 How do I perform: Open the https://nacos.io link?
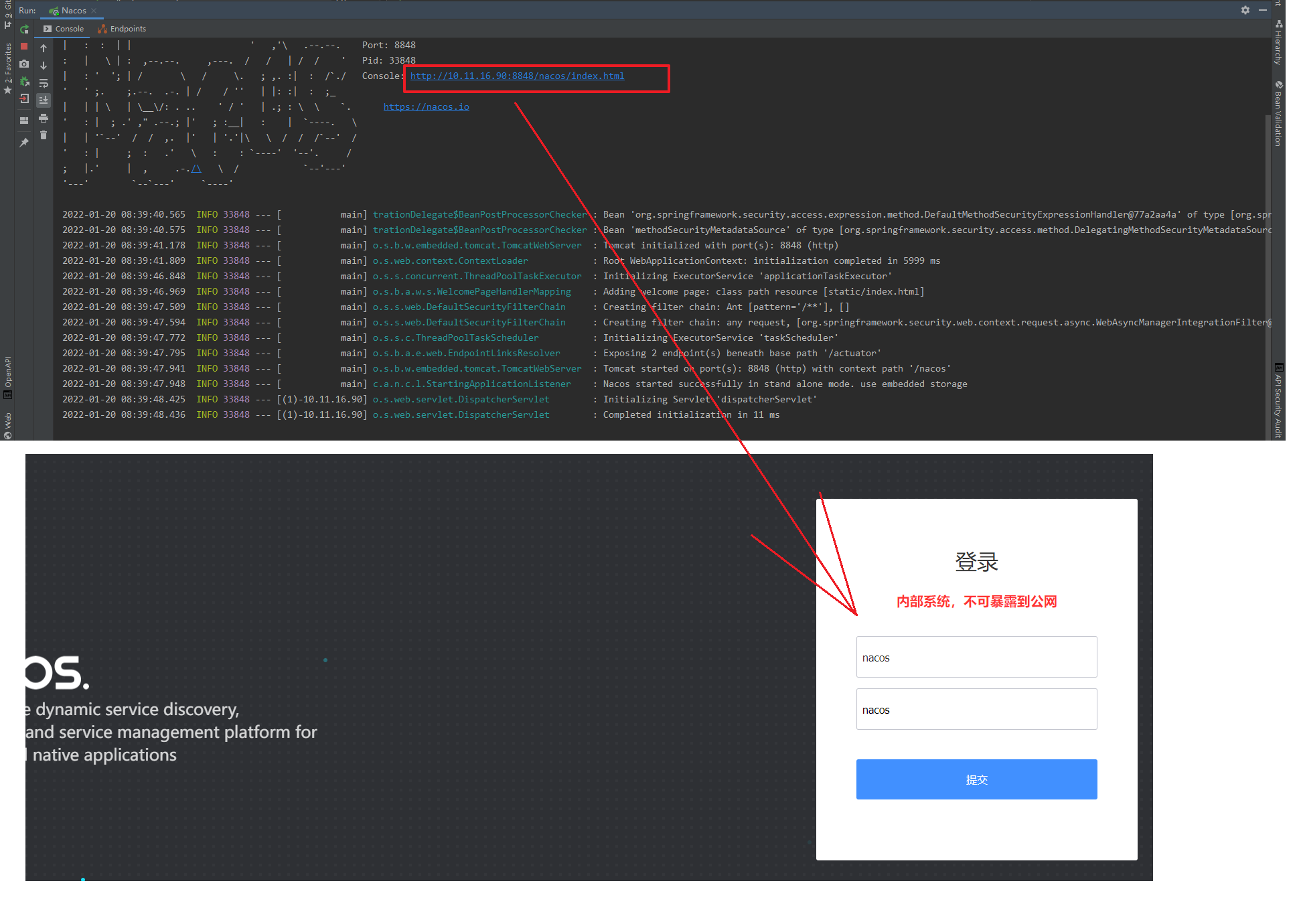point(426,106)
